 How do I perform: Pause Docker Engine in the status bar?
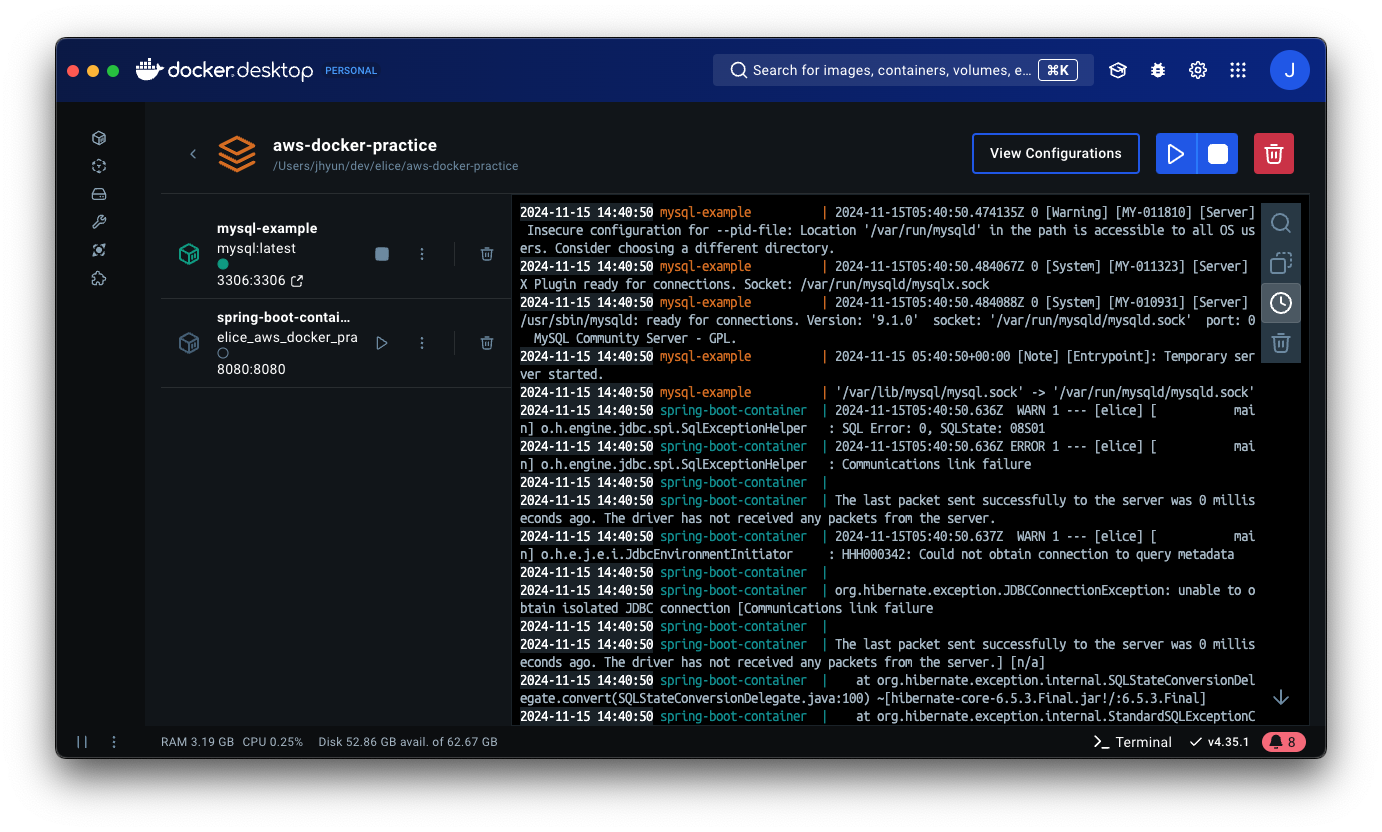tap(82, 742)
